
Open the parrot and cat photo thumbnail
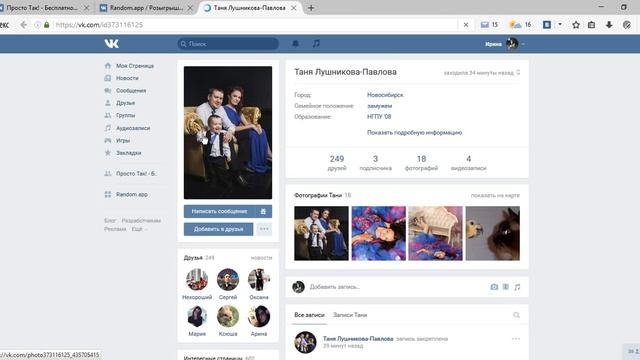click(x=493, y=233)
